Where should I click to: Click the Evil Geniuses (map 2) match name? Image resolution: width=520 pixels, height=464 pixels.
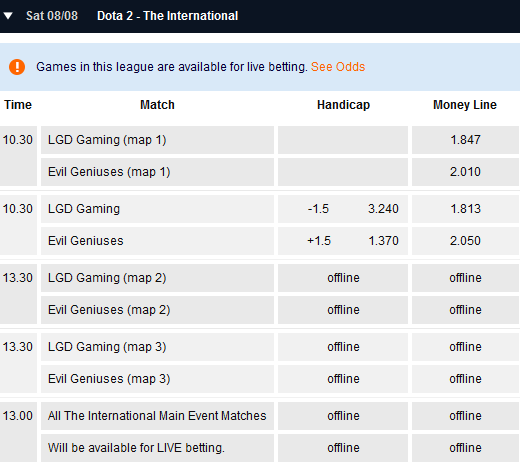109,310
